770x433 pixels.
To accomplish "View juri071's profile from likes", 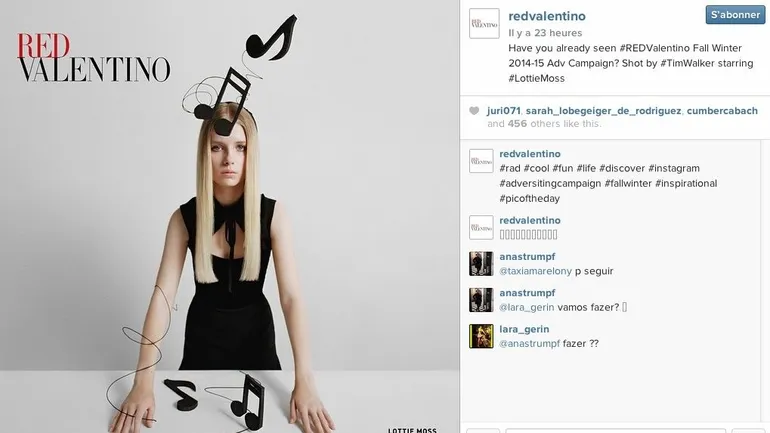I will tap(504, 111).
